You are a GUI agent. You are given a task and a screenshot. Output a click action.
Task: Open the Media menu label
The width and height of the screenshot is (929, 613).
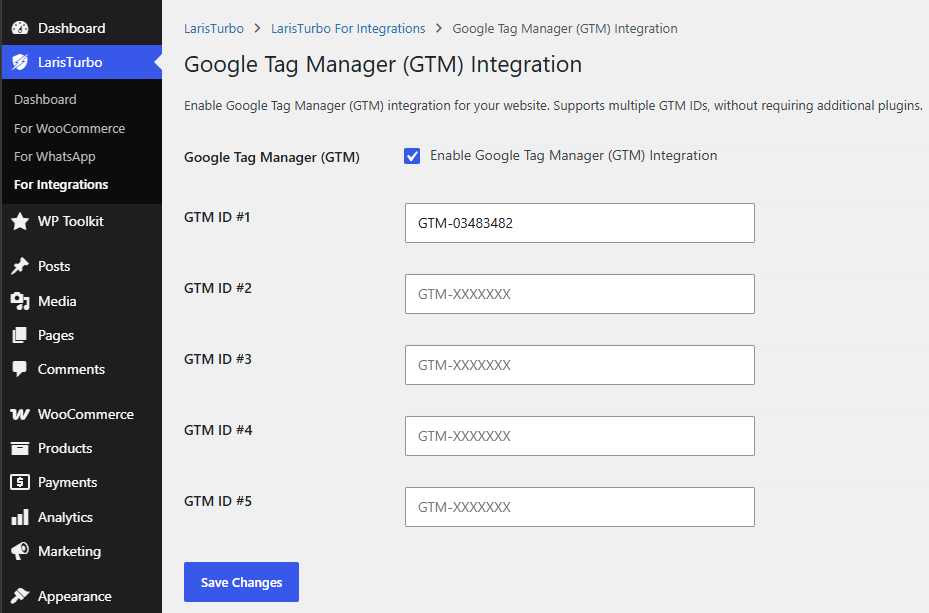tap(57, 301)
